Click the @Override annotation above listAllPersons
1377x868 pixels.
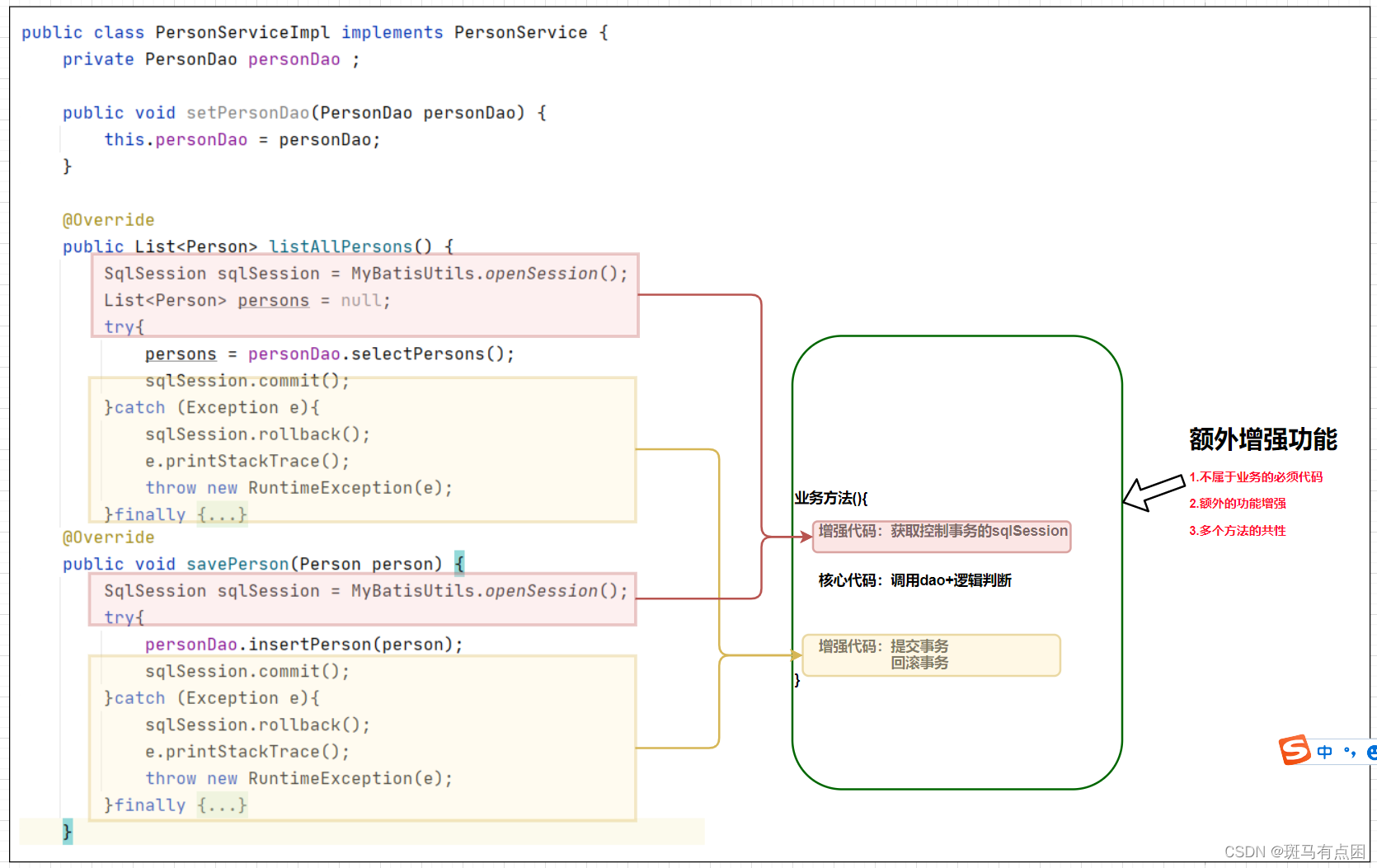pyautogui.click(x=109, y=220)
